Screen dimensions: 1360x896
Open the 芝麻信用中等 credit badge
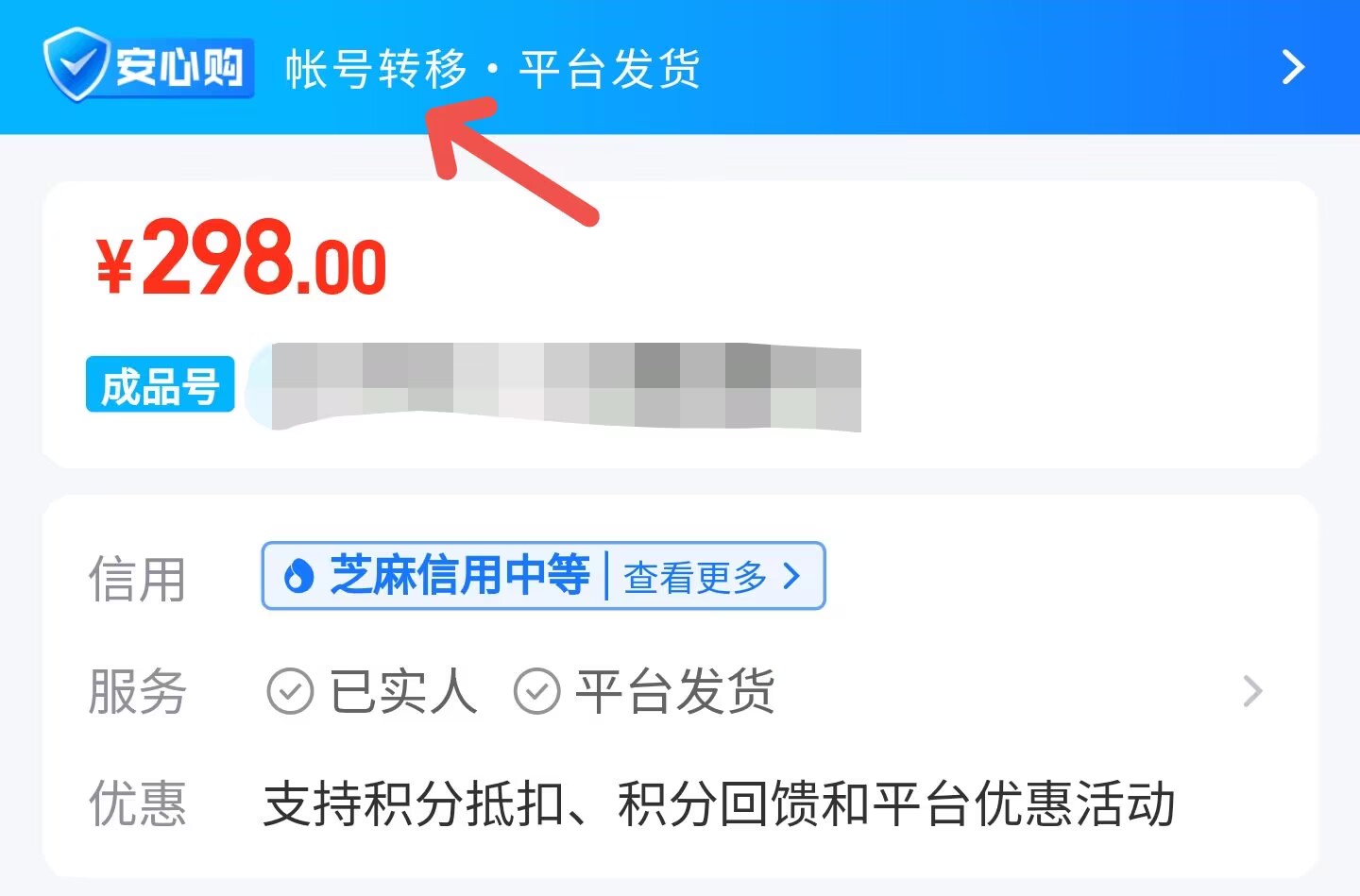[x=543, y=575]
